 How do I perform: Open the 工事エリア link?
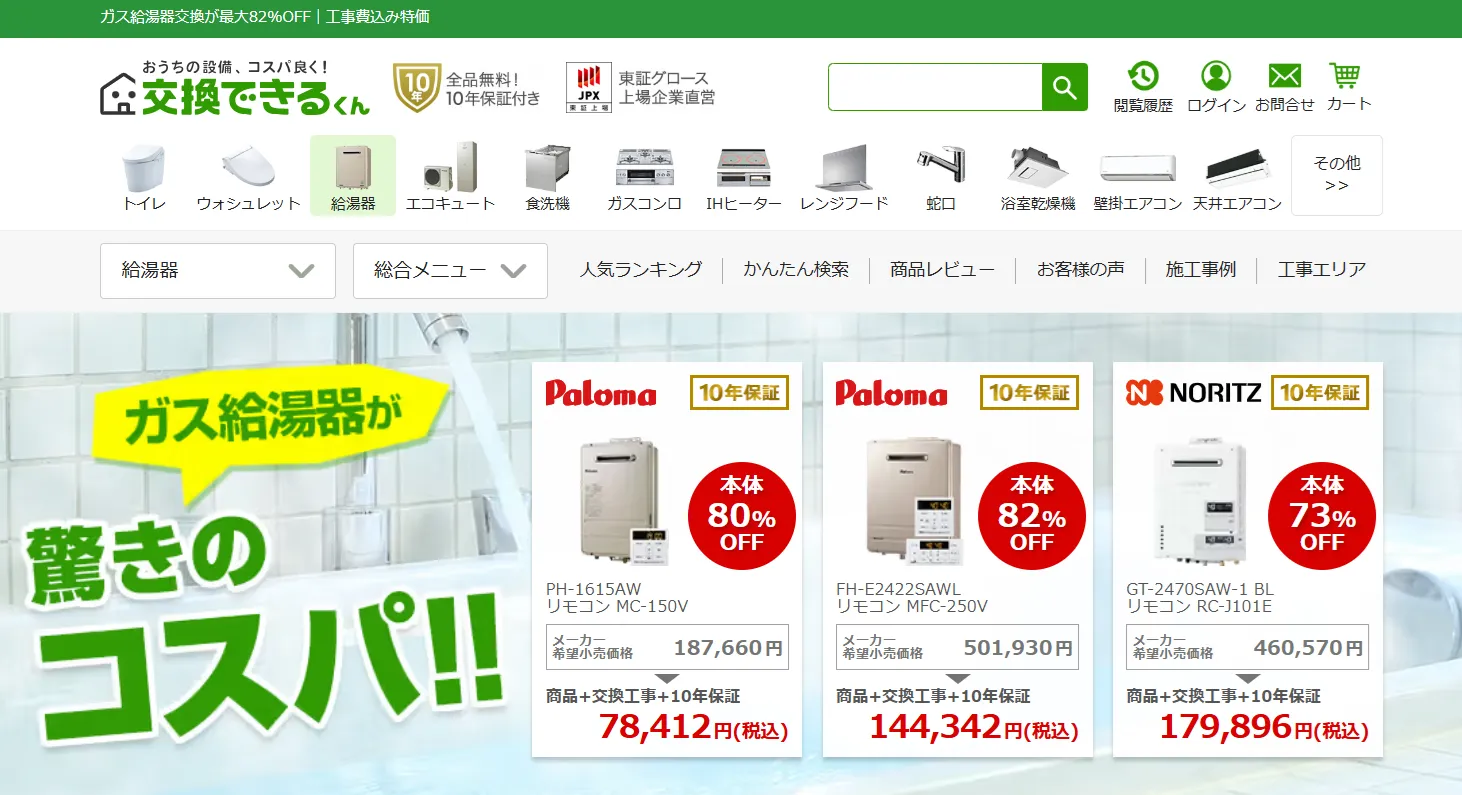(x=1321, y=270)
